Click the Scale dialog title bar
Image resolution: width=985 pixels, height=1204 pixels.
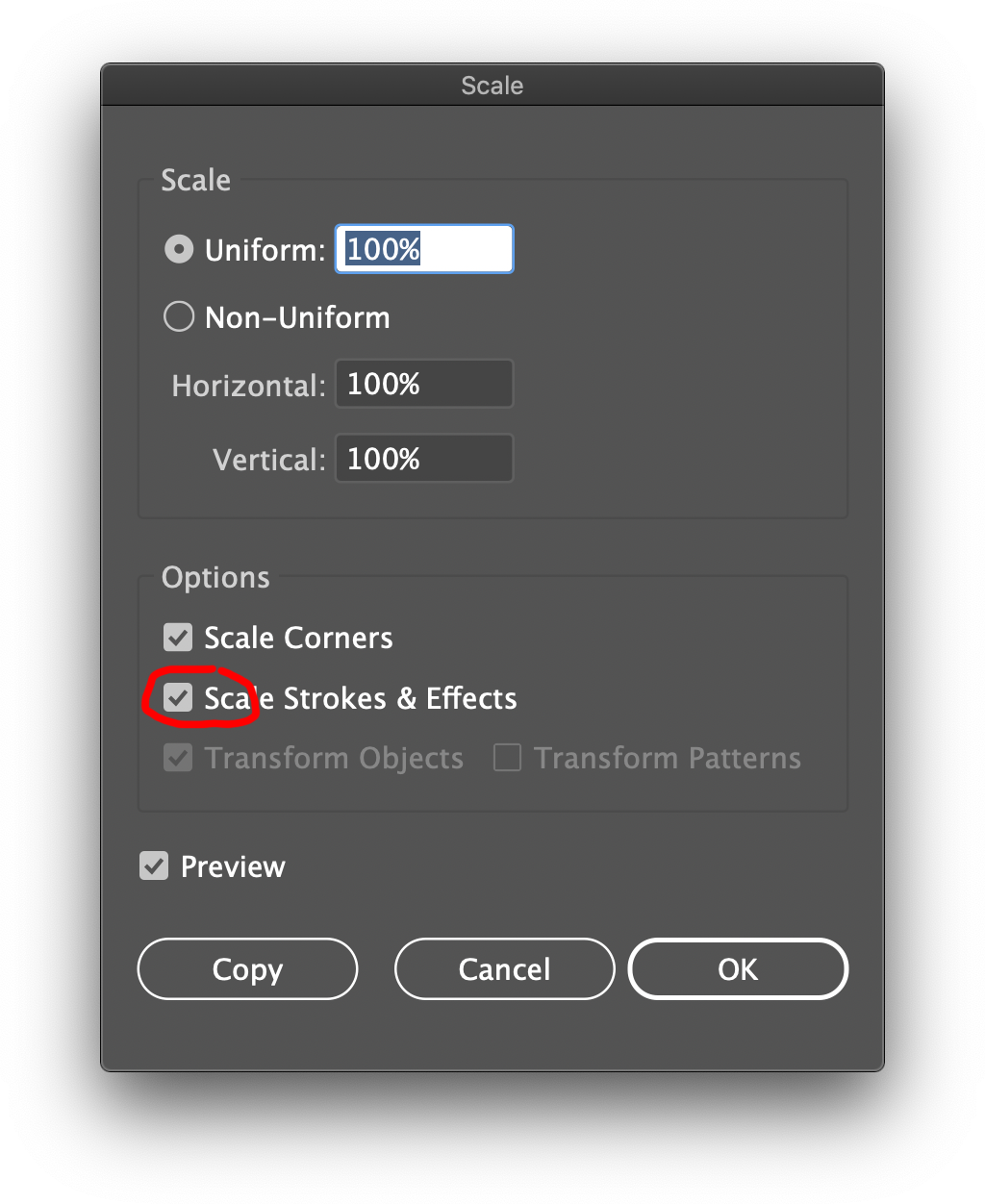coord(492,85)
